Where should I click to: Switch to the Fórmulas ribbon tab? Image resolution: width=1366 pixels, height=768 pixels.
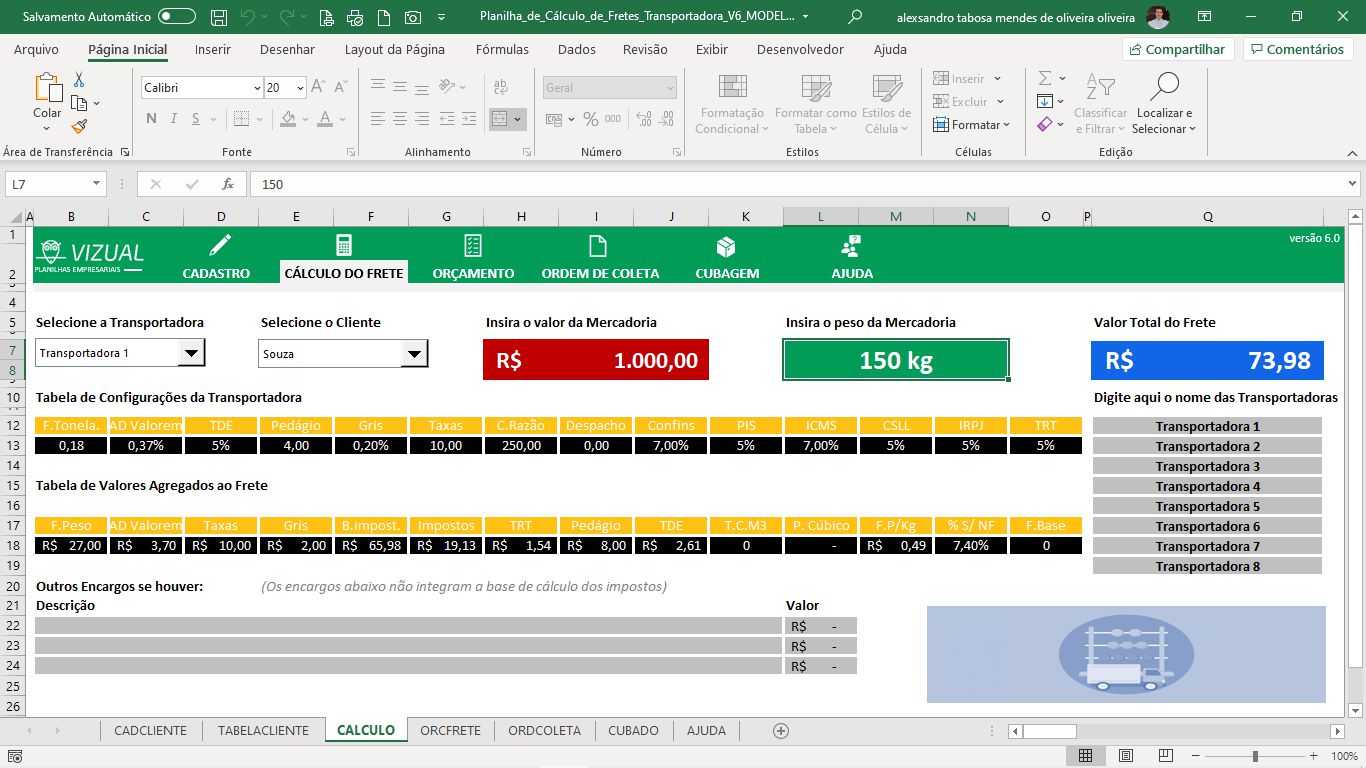[x=502, y=49]
